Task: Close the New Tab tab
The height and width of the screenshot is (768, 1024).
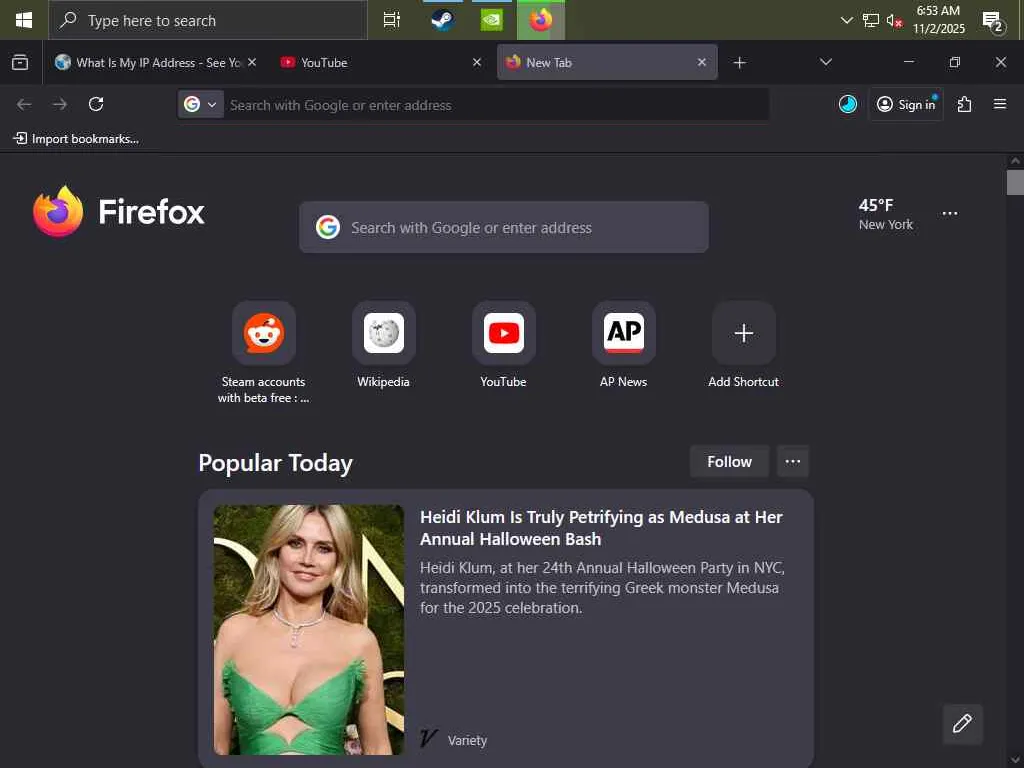Action: click(x=702, y=62)
